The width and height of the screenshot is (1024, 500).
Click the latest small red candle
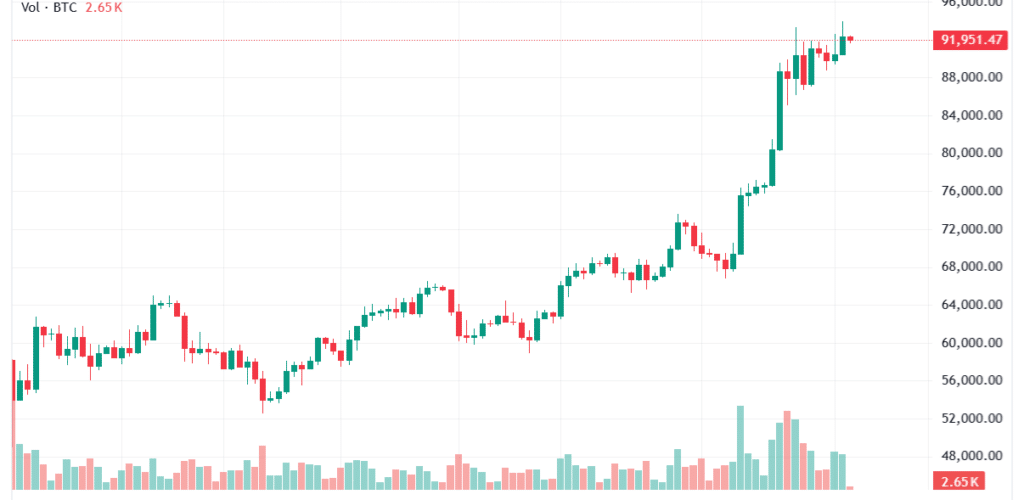point(850,39)
